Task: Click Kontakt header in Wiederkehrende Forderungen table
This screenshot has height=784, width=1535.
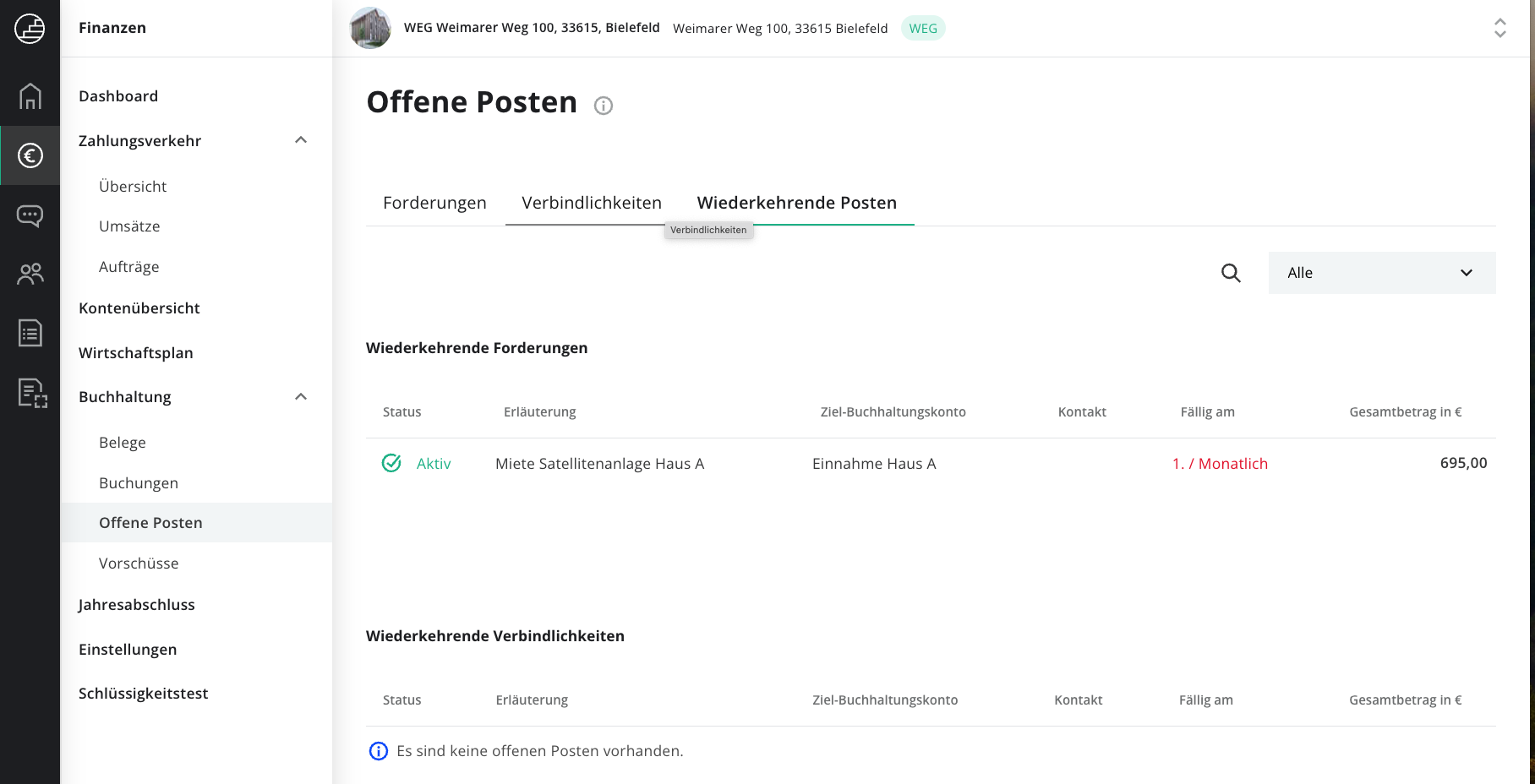Action: tap(1082, 412)
